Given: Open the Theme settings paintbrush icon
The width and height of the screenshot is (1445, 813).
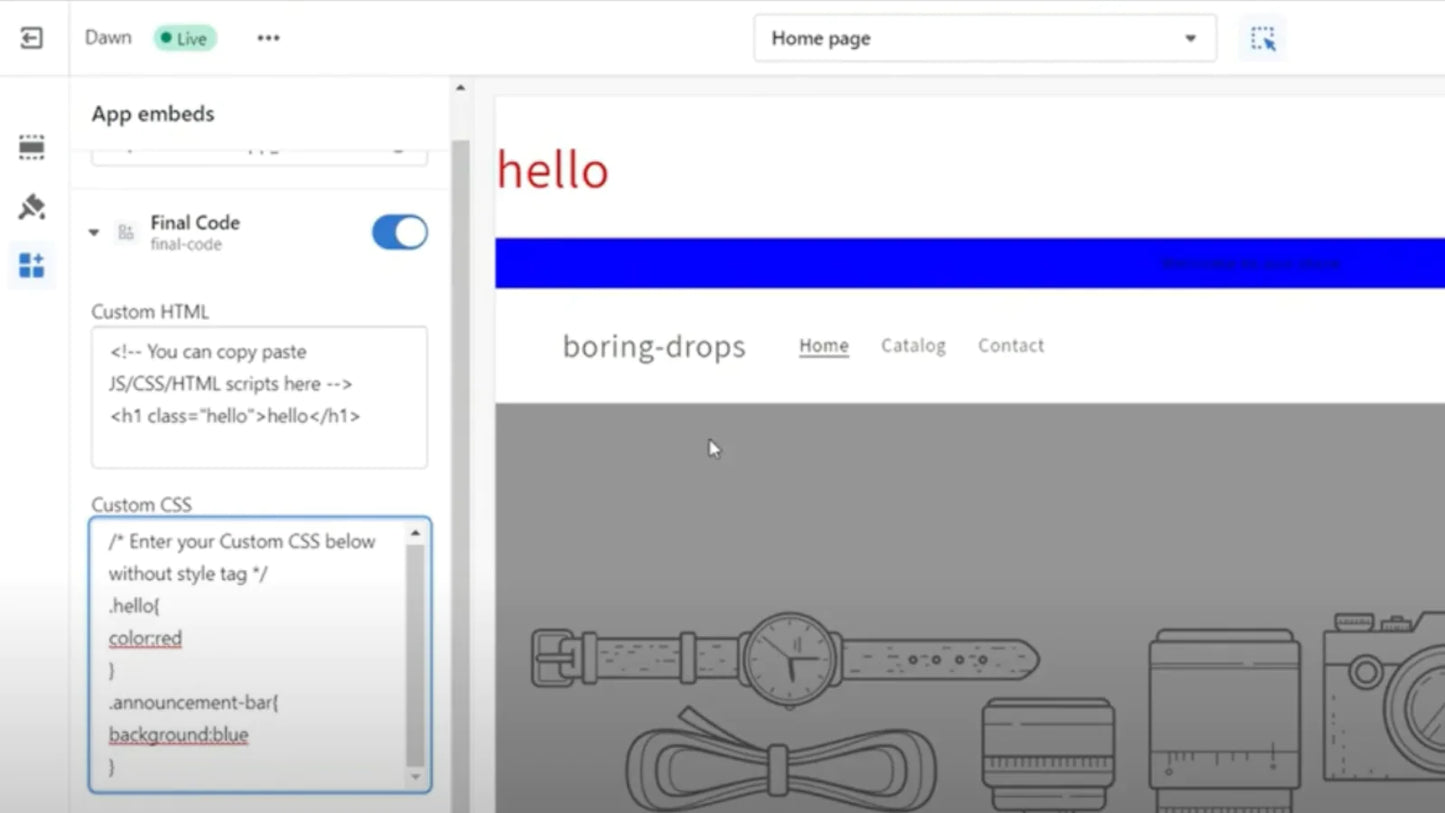Looking at the screenshot, I should tap(32, 207).
